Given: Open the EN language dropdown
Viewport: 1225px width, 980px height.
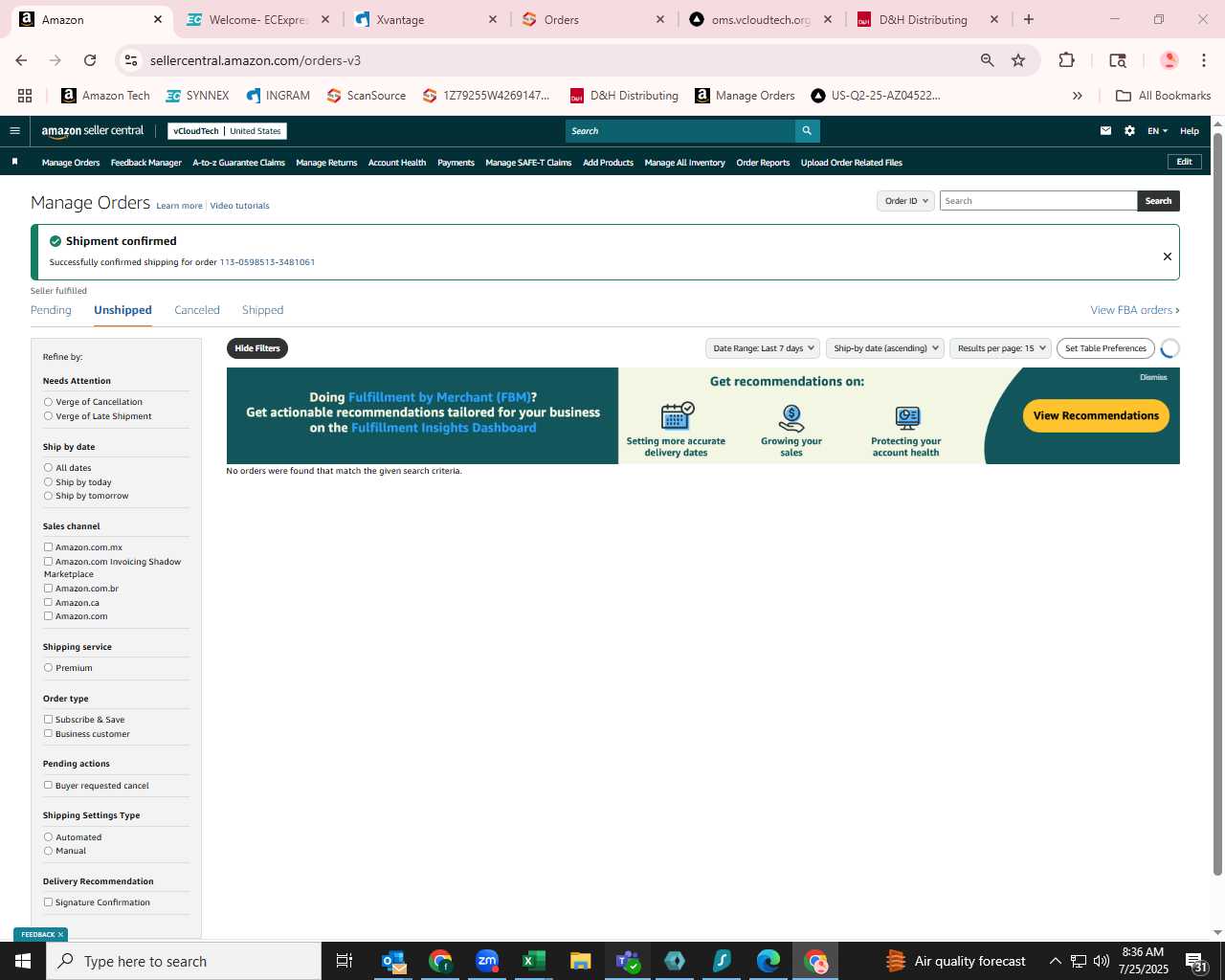Looking at the screenshot, I should click(x=1157, y=131).
